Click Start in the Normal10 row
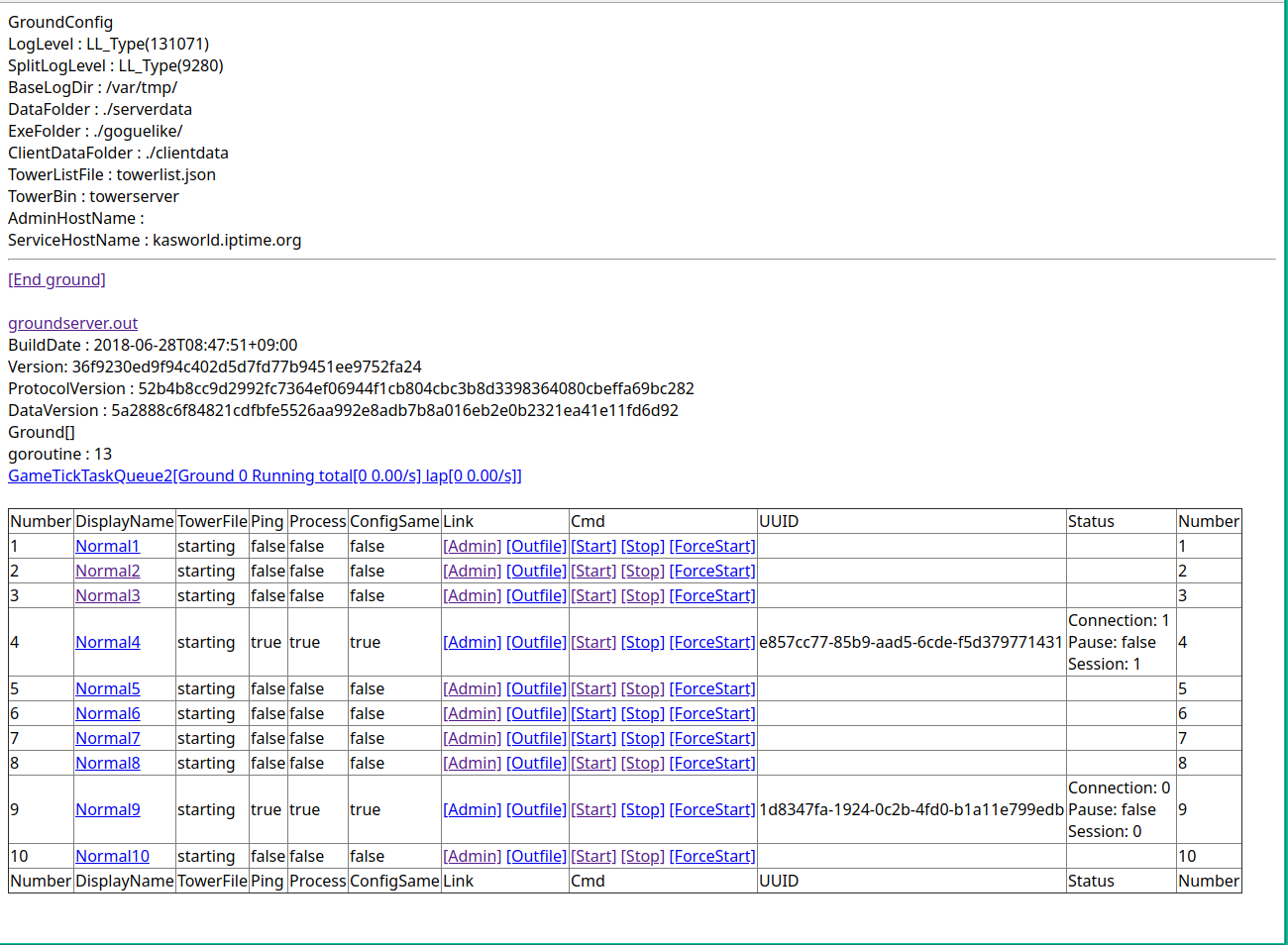This screenshot has width=1288, height=945. (593, 856)
